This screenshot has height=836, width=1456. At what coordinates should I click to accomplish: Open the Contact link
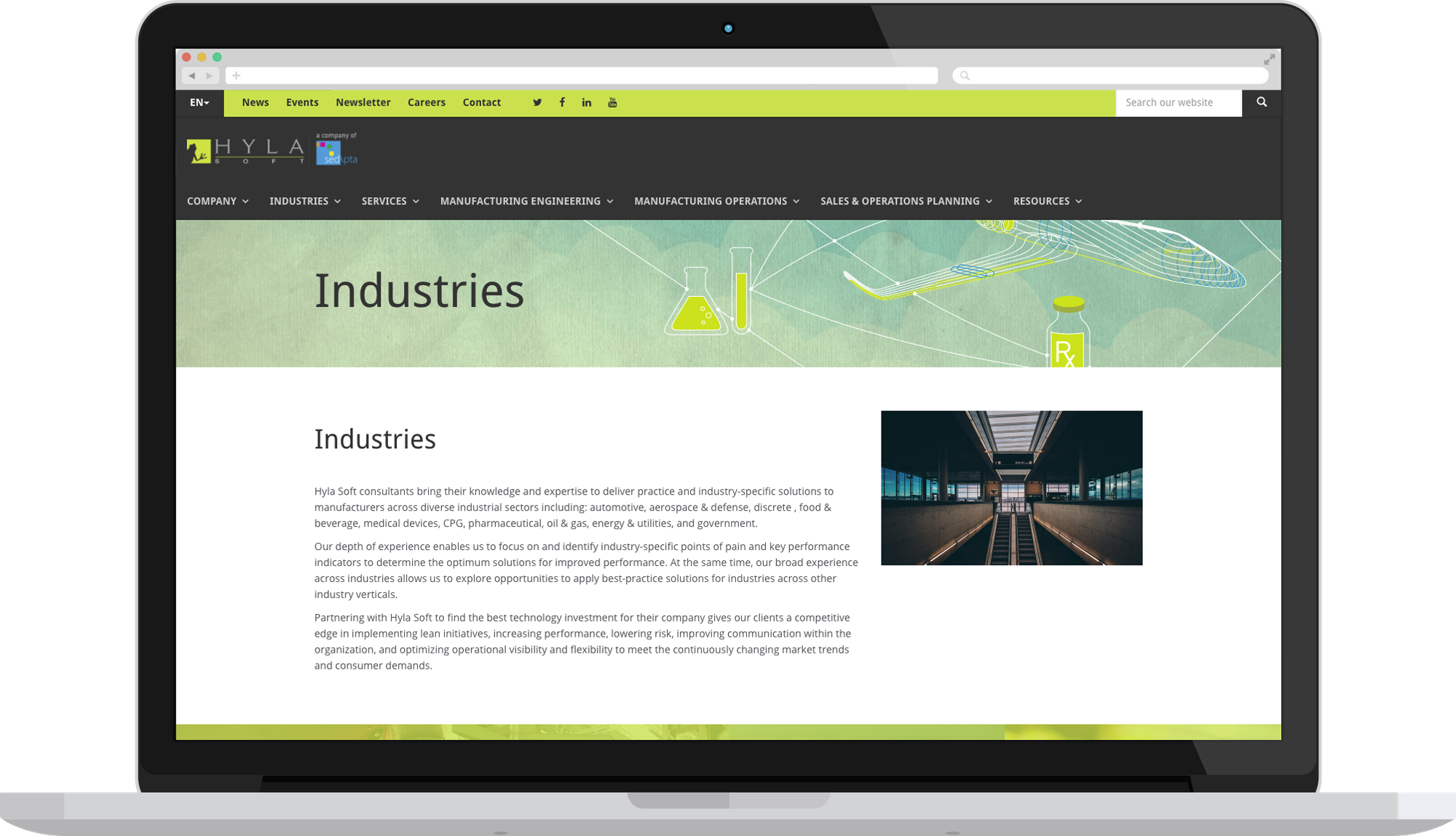click(482, 103)
